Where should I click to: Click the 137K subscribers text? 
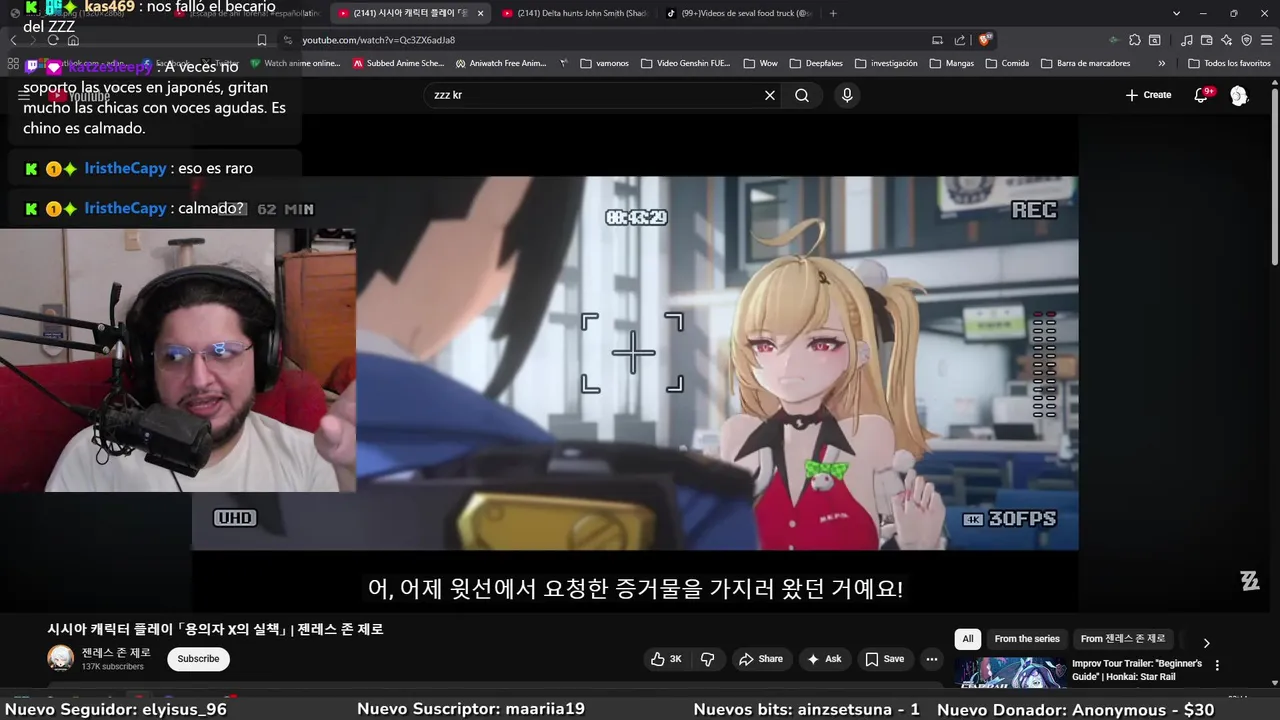pyautogui.click(x=112, y=667)
